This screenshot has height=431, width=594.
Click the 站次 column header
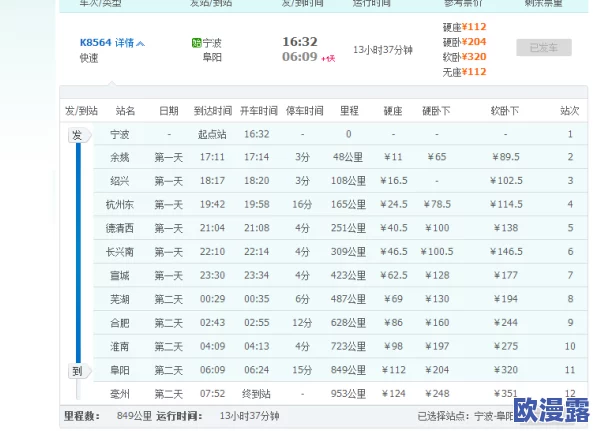(x=570, y=111)
